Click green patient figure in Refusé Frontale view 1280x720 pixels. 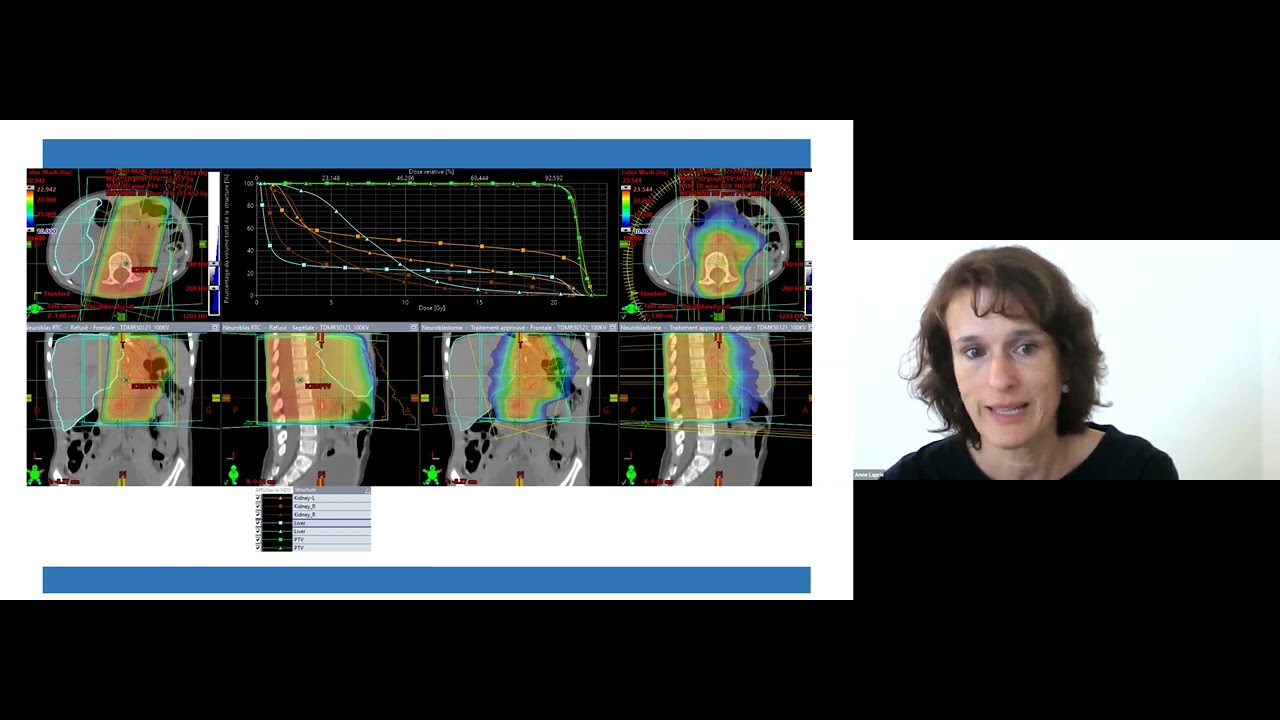[x=35, y=474]
